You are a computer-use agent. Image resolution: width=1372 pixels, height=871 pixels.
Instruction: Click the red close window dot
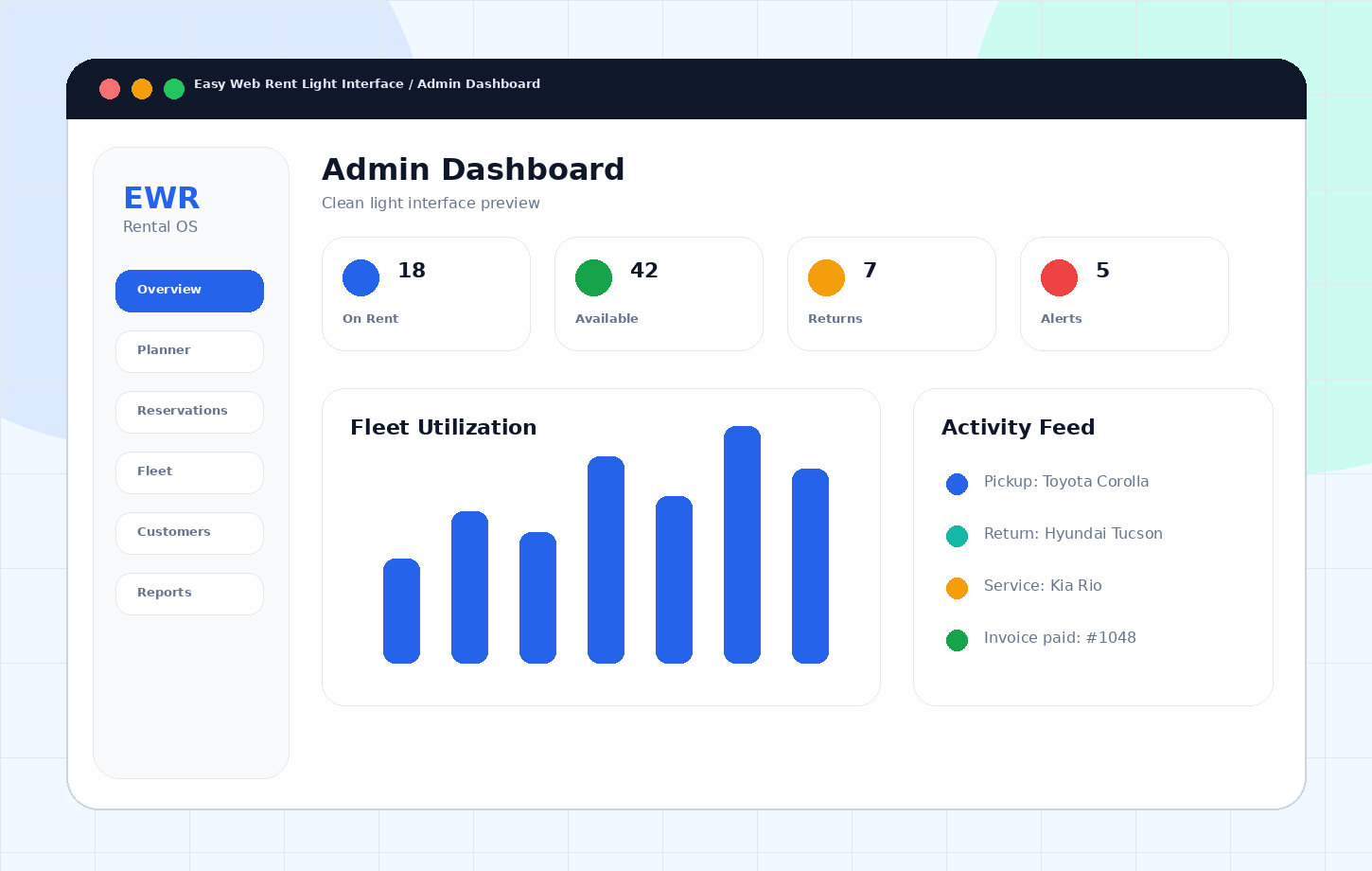[110, 89]
